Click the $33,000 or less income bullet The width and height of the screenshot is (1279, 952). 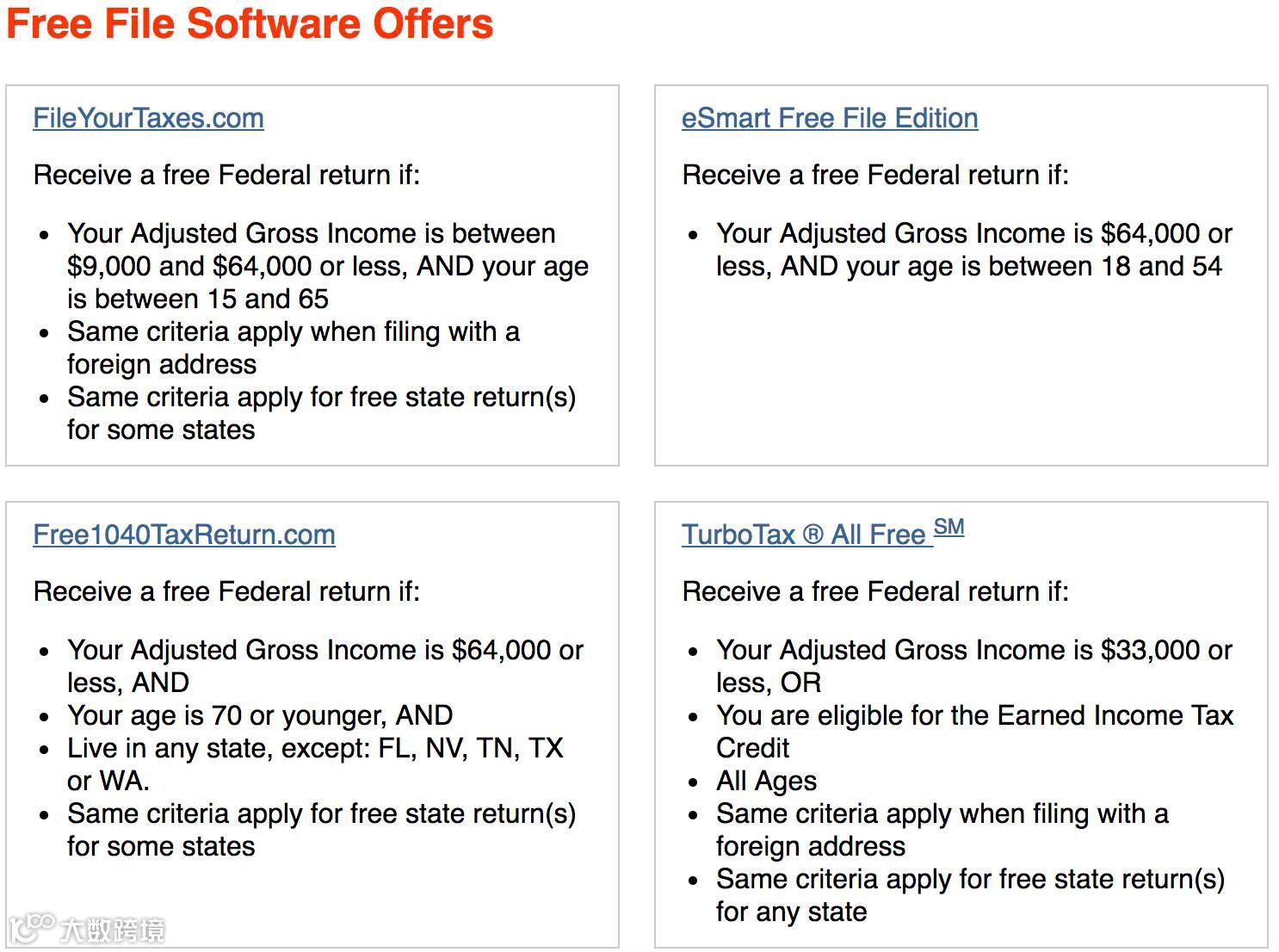[x=973, y=665]
